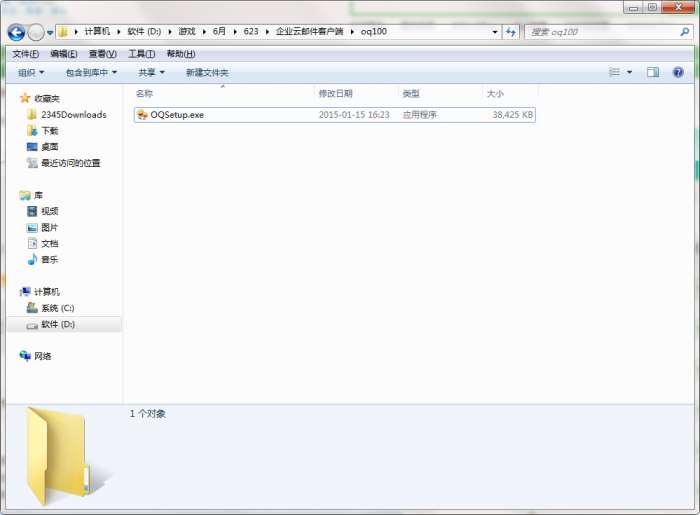Image resolution: width=700 pixels, height=515 pixels.
Task: Focus the search oq100 input box
Action: pyautogui.click(x=603, y=32)
